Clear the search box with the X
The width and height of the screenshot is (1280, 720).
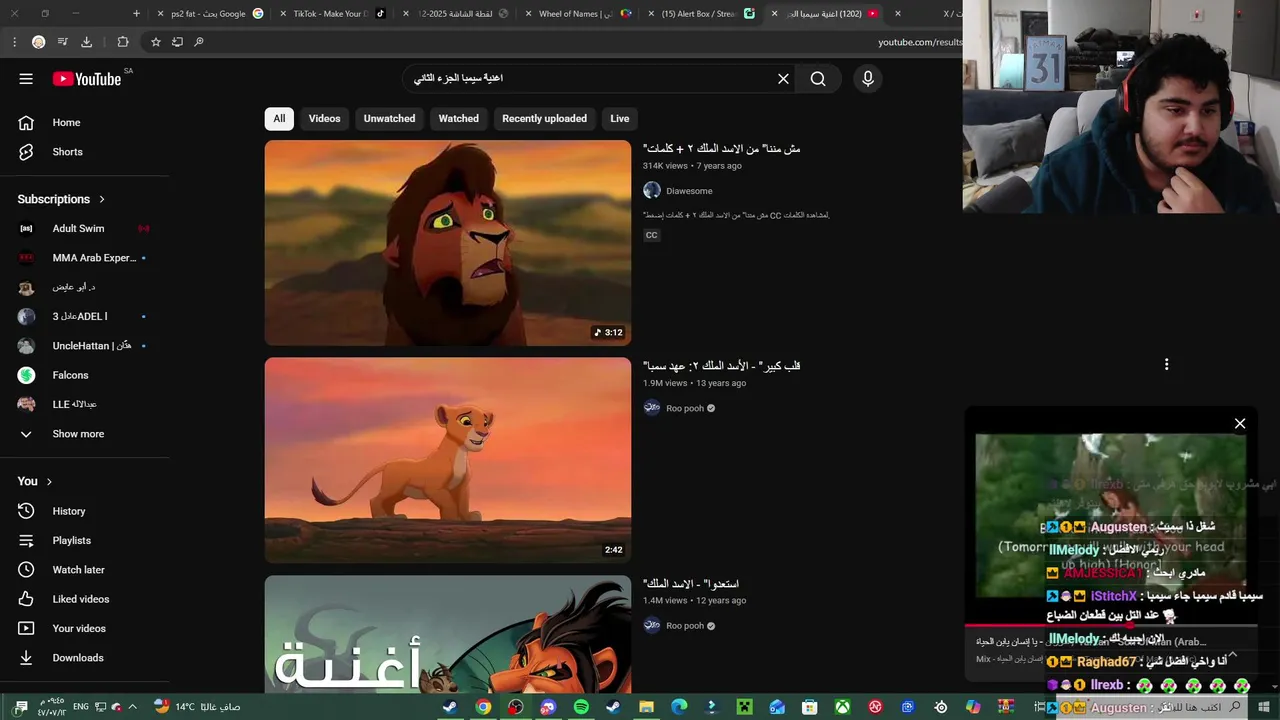coord(783,79)
